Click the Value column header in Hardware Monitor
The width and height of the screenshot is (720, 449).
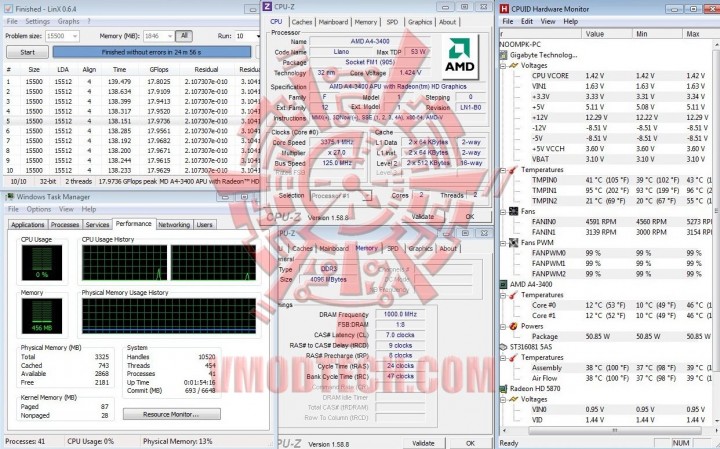(607, 34)
